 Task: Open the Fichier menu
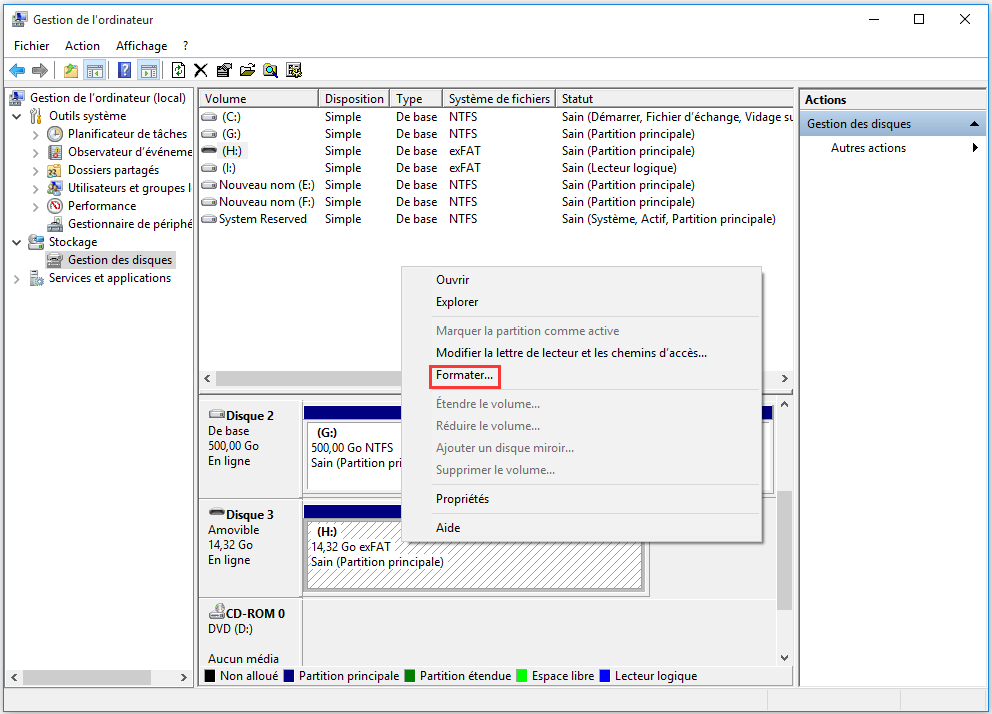pos(31,45)
